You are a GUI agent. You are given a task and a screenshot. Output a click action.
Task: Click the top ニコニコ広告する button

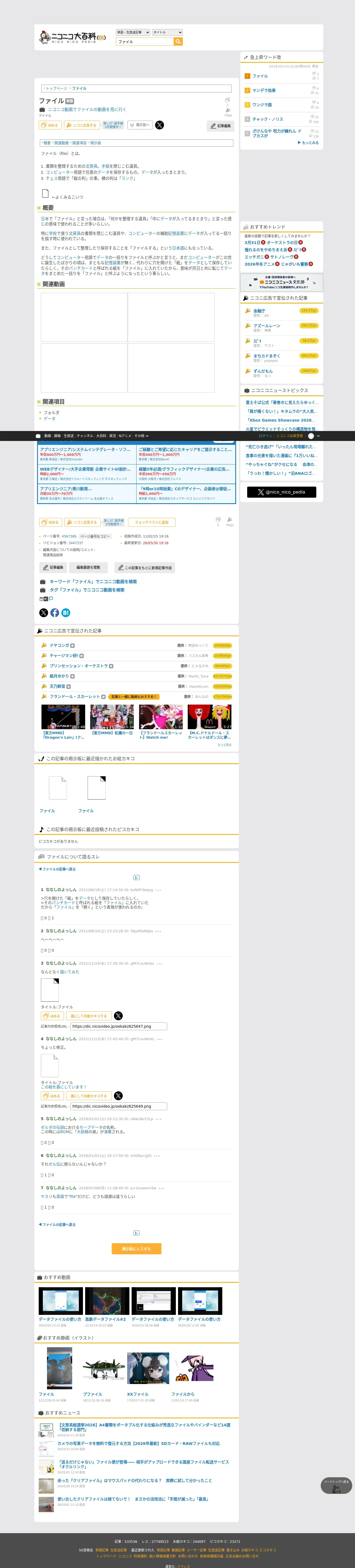point(82,125)
